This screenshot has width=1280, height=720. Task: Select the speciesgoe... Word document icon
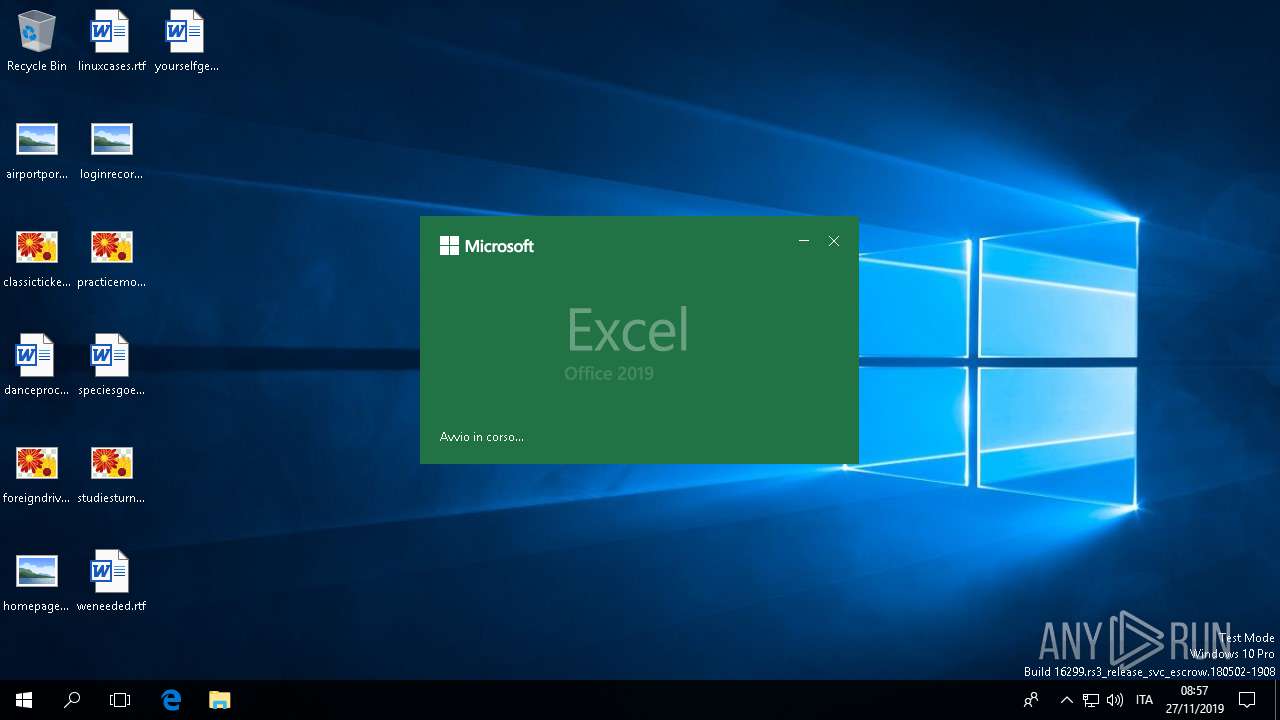click(x=111, y=365)
